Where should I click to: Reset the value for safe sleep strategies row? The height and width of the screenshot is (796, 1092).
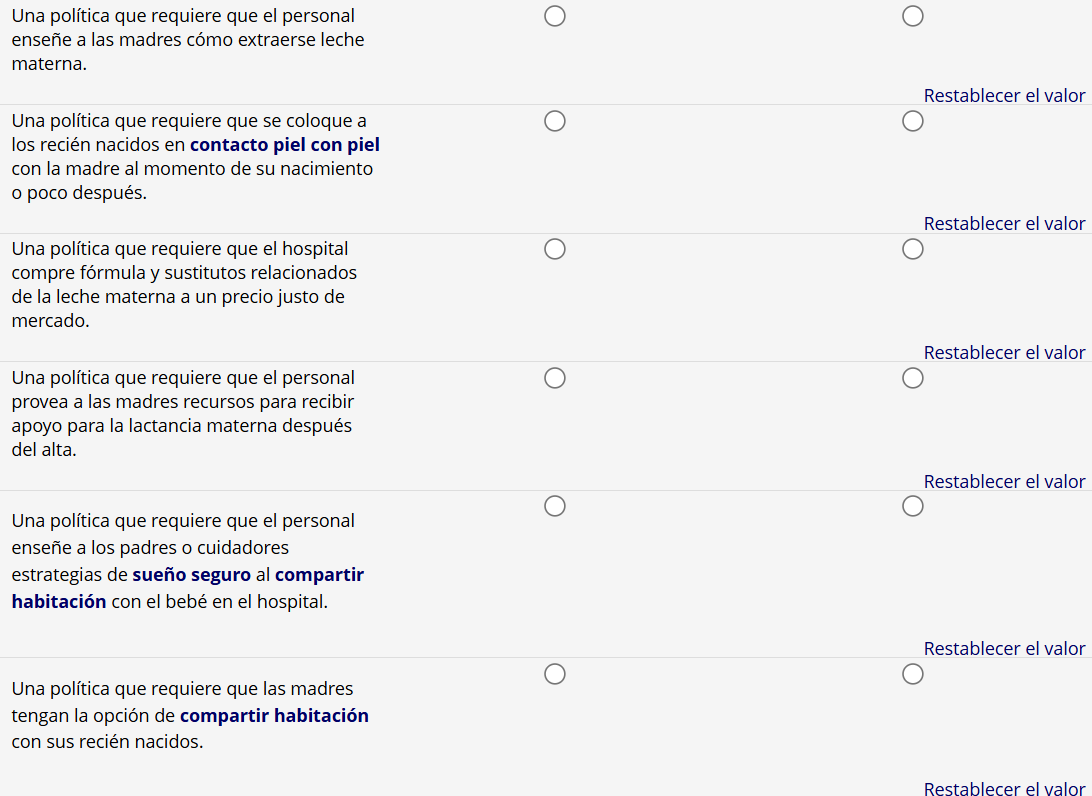[1004, 649]
